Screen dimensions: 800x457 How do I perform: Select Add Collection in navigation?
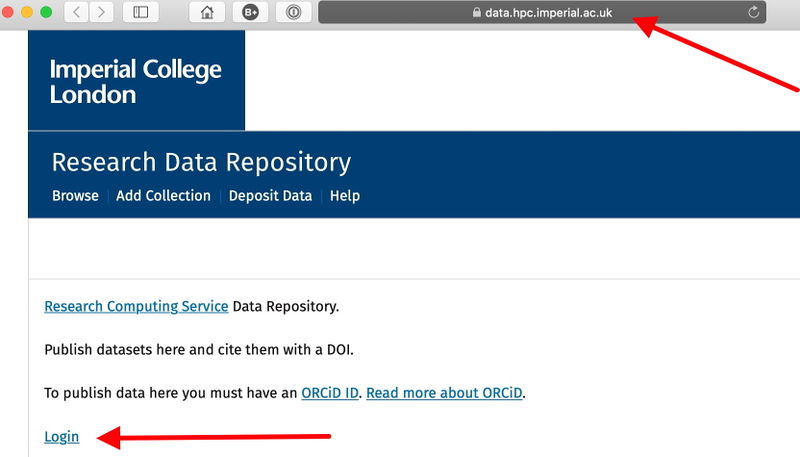(163, 196)
